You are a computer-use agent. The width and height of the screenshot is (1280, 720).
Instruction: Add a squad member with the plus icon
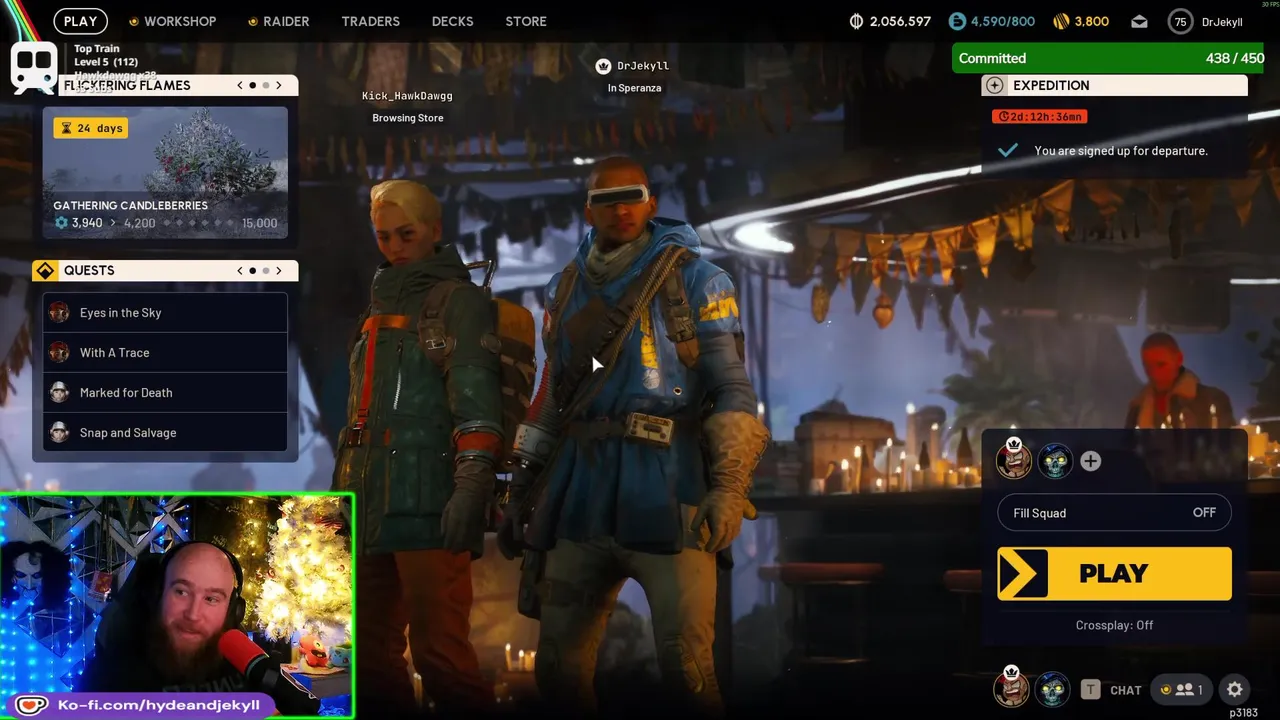coord(1090,461)
